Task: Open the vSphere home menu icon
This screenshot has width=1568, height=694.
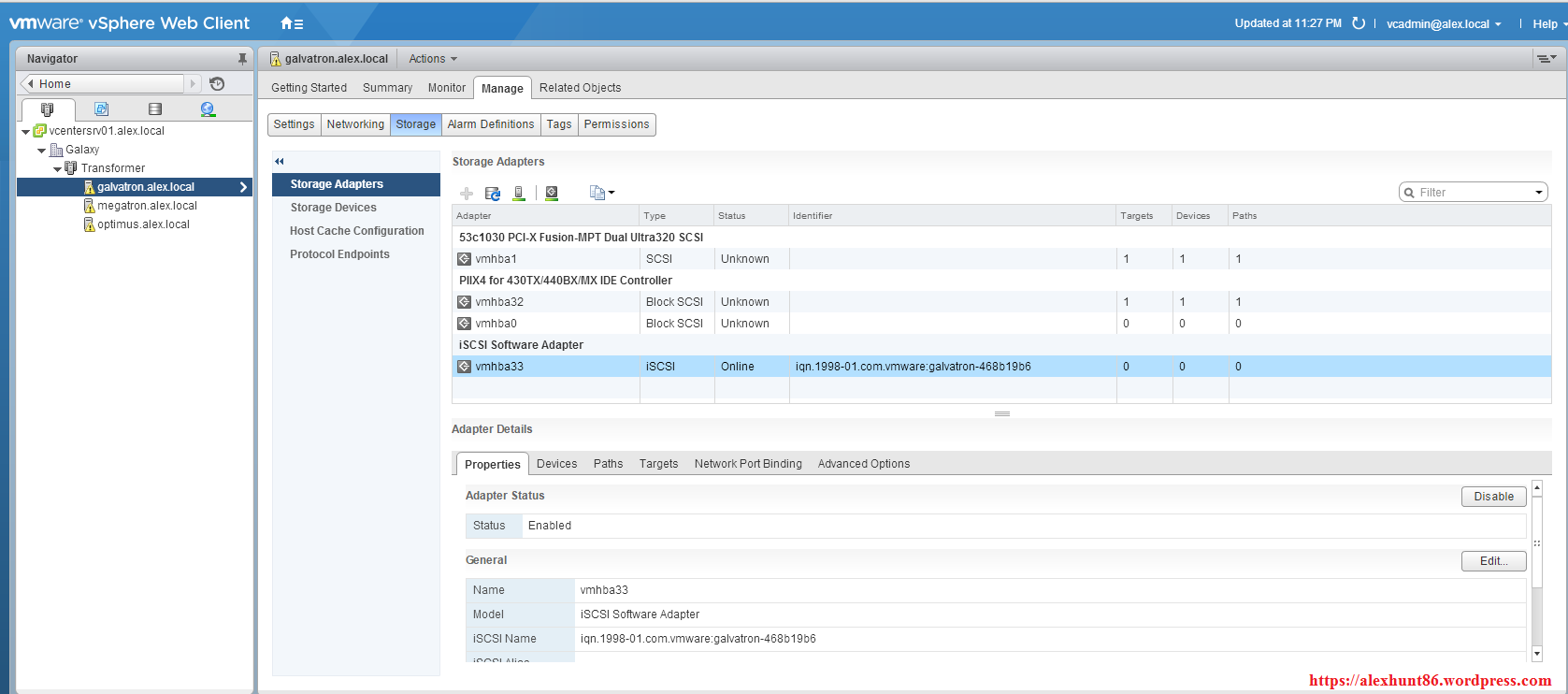Action: 291,23
